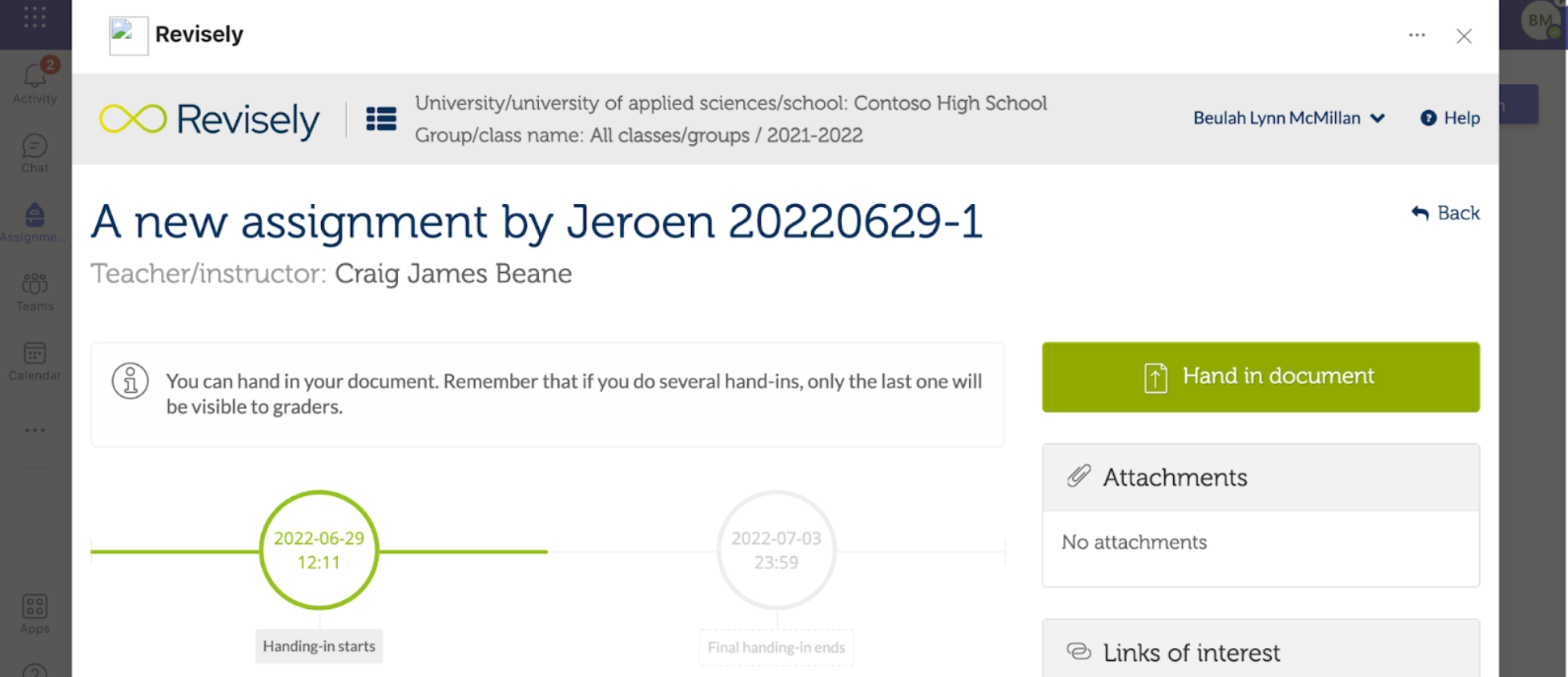Select the Attachments panel header

1260,478
